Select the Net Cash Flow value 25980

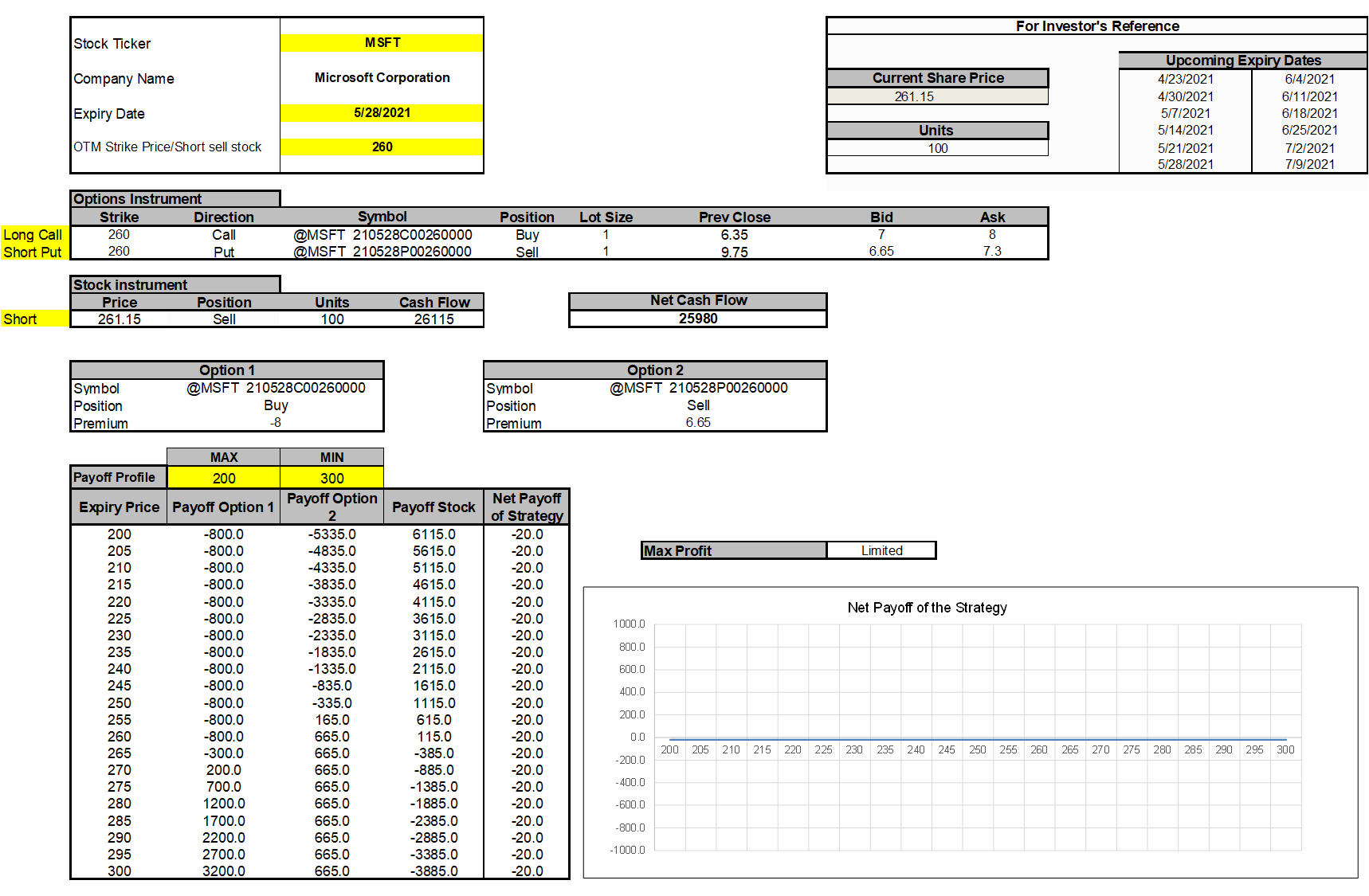click(698, 319)
